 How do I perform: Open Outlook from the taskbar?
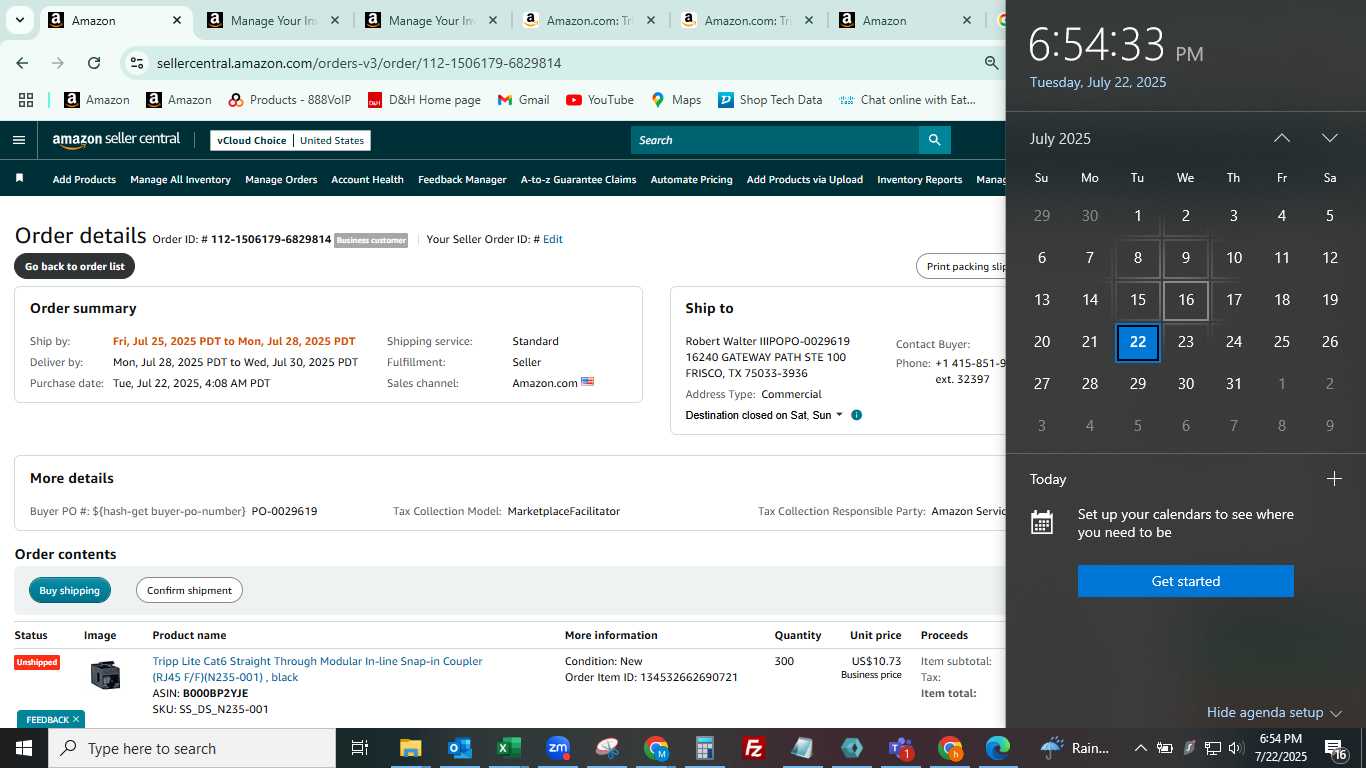coord(460,748)
